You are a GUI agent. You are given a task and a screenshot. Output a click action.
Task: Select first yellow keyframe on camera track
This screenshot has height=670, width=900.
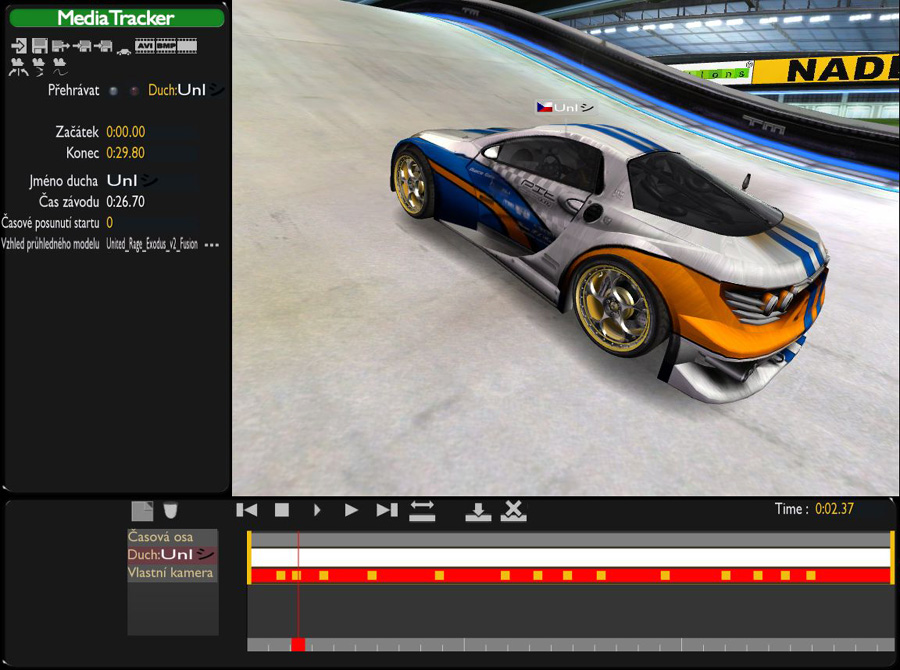coord(281,575)
